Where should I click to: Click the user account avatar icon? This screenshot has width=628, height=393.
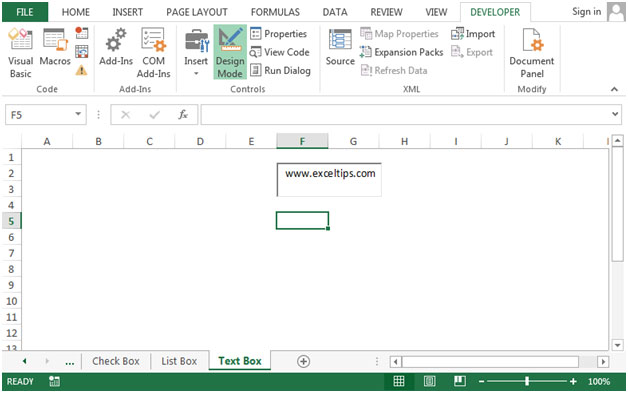pos(616,12)
